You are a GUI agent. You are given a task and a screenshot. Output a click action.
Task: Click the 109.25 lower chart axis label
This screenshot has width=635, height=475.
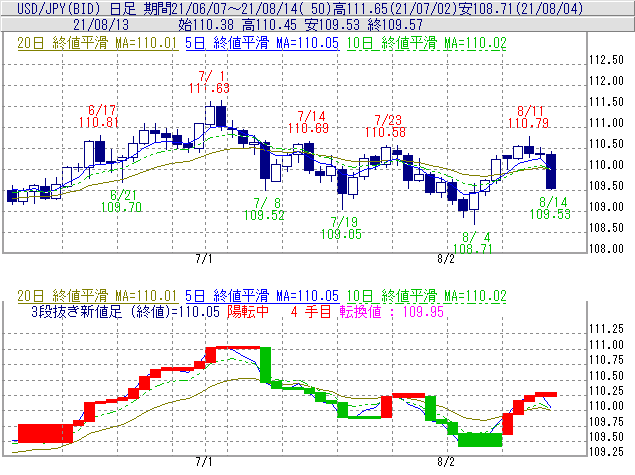606,452
